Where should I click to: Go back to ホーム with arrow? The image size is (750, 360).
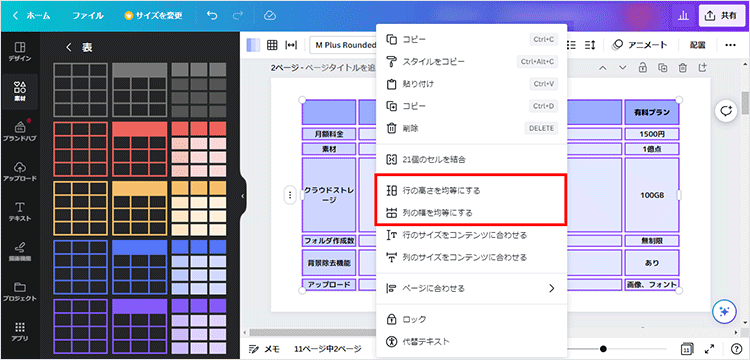pyautogui.click(x=31, y=16)
